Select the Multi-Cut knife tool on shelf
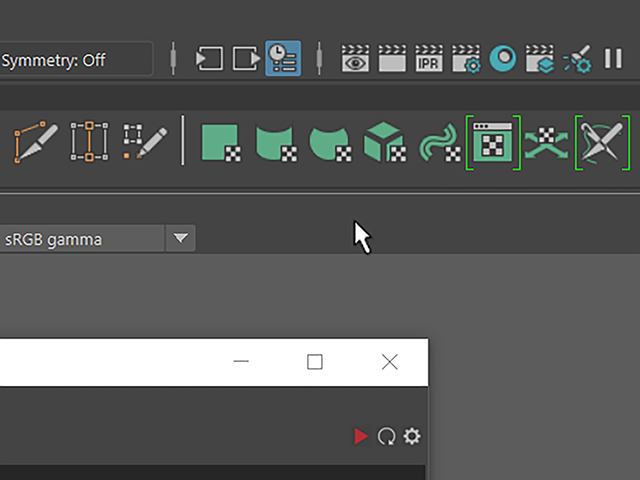Viewport: 640px width, 480px height. (36, 141)
